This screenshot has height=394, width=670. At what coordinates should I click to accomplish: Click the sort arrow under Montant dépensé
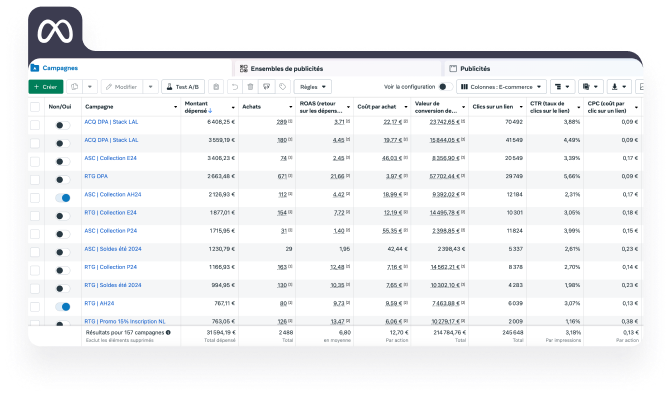(210, 111)
